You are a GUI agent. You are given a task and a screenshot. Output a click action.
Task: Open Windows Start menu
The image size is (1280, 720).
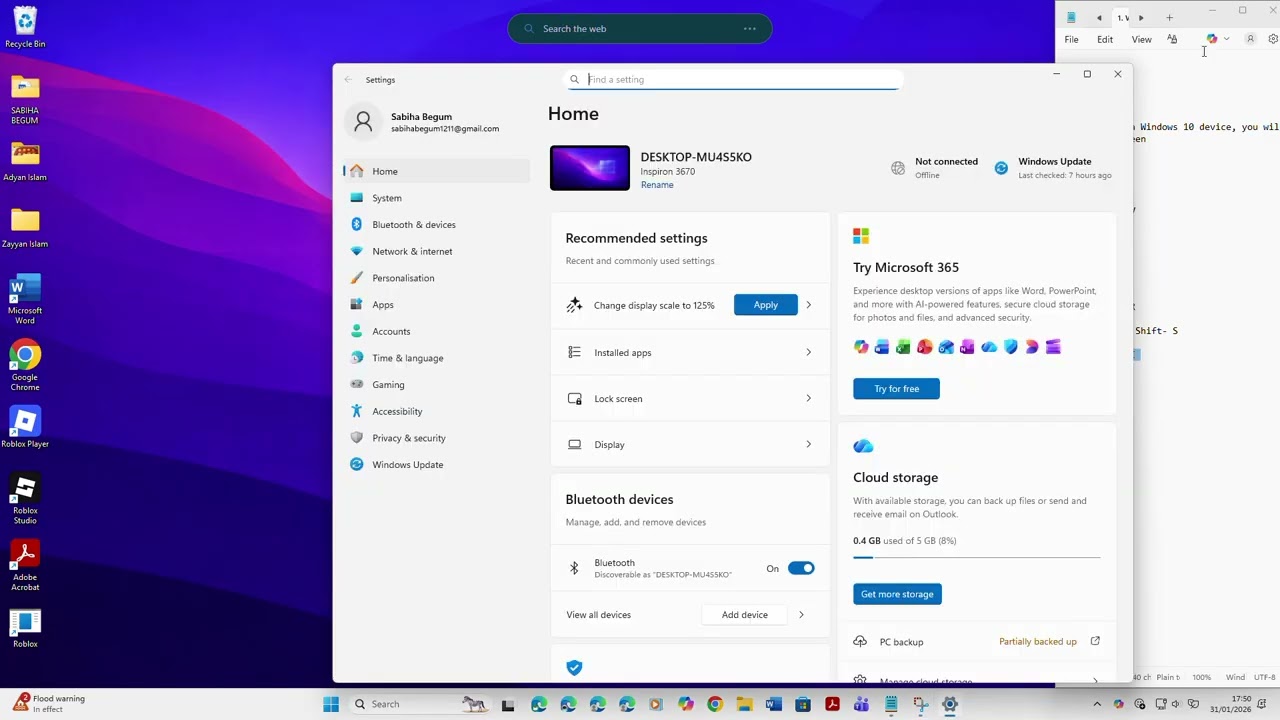tap(331, 704)
